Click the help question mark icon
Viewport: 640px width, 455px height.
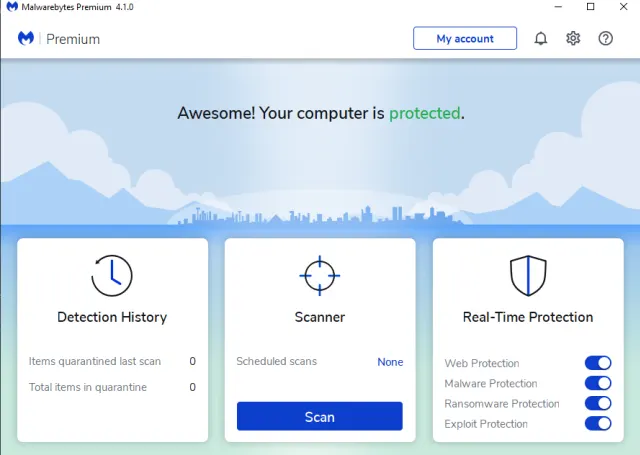coord(605,39)
